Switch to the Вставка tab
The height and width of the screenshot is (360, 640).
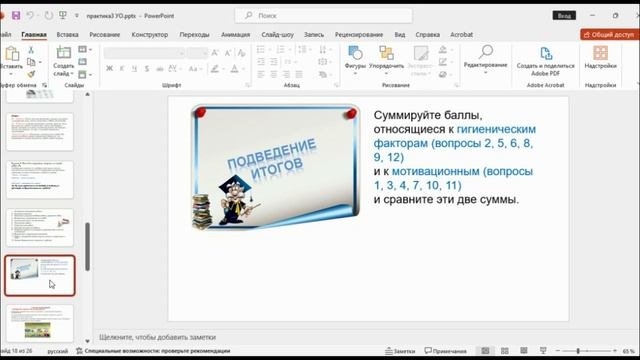click(x=67, y=35)
